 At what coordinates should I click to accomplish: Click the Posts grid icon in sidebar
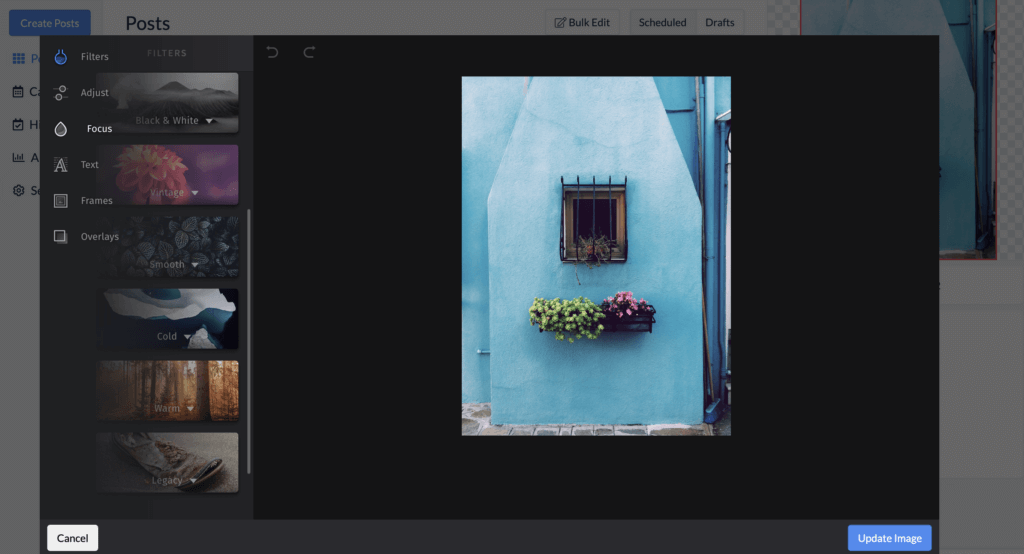point(19,59)
